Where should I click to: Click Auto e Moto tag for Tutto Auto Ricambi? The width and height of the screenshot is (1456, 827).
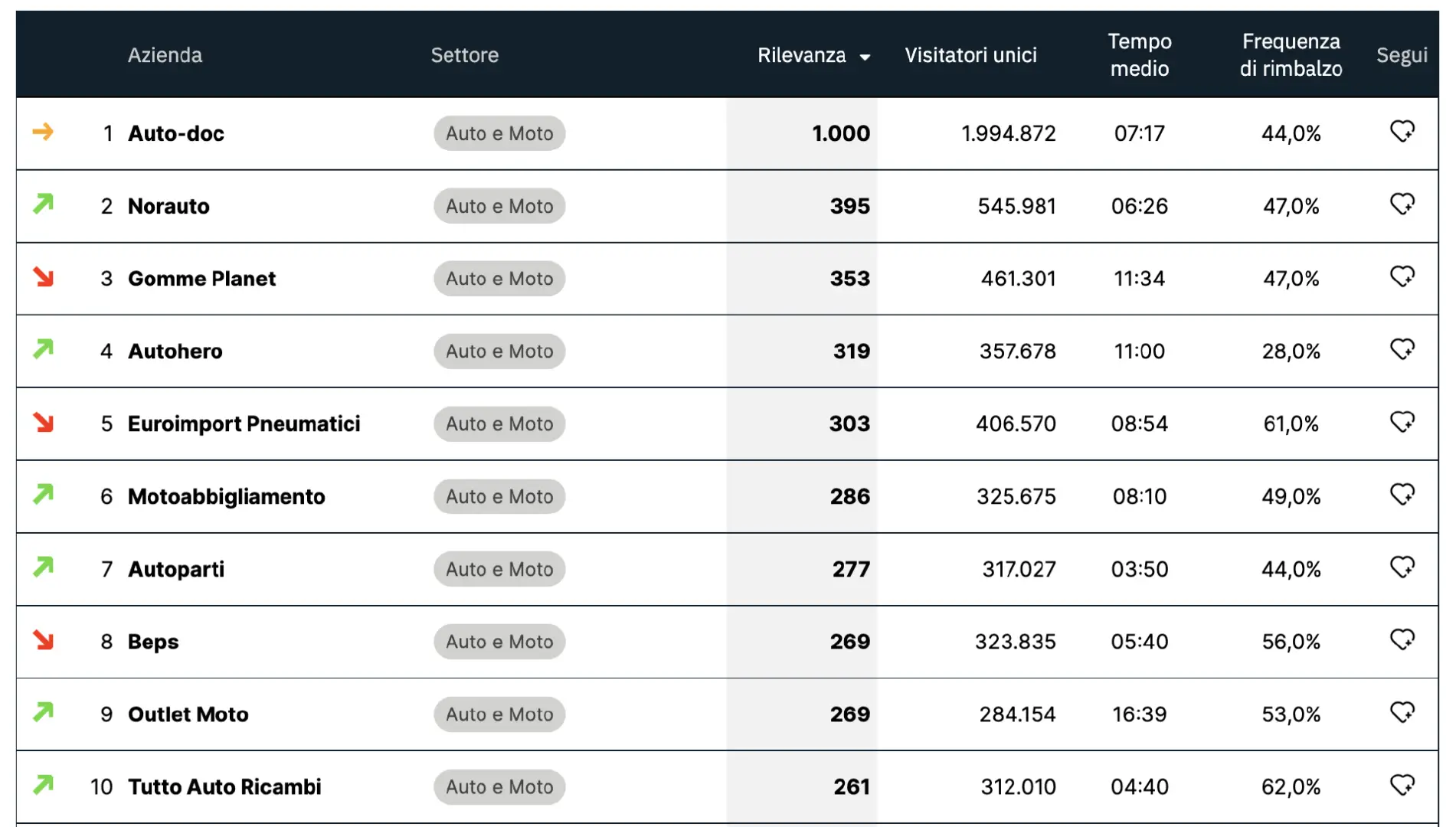tap(499, 787)
